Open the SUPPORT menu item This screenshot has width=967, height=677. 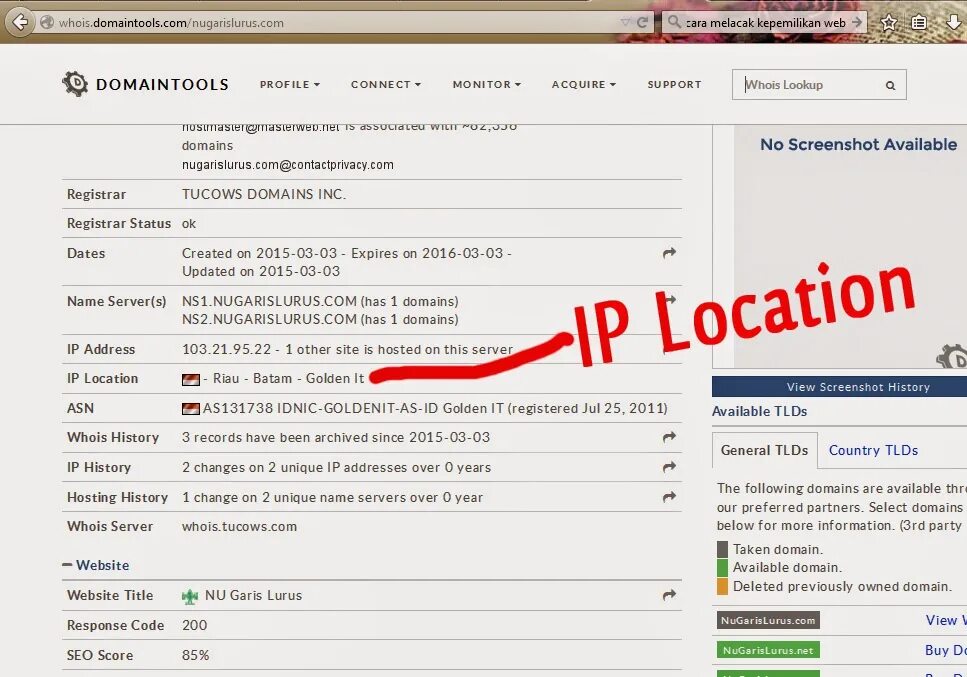tap(674, 84)
